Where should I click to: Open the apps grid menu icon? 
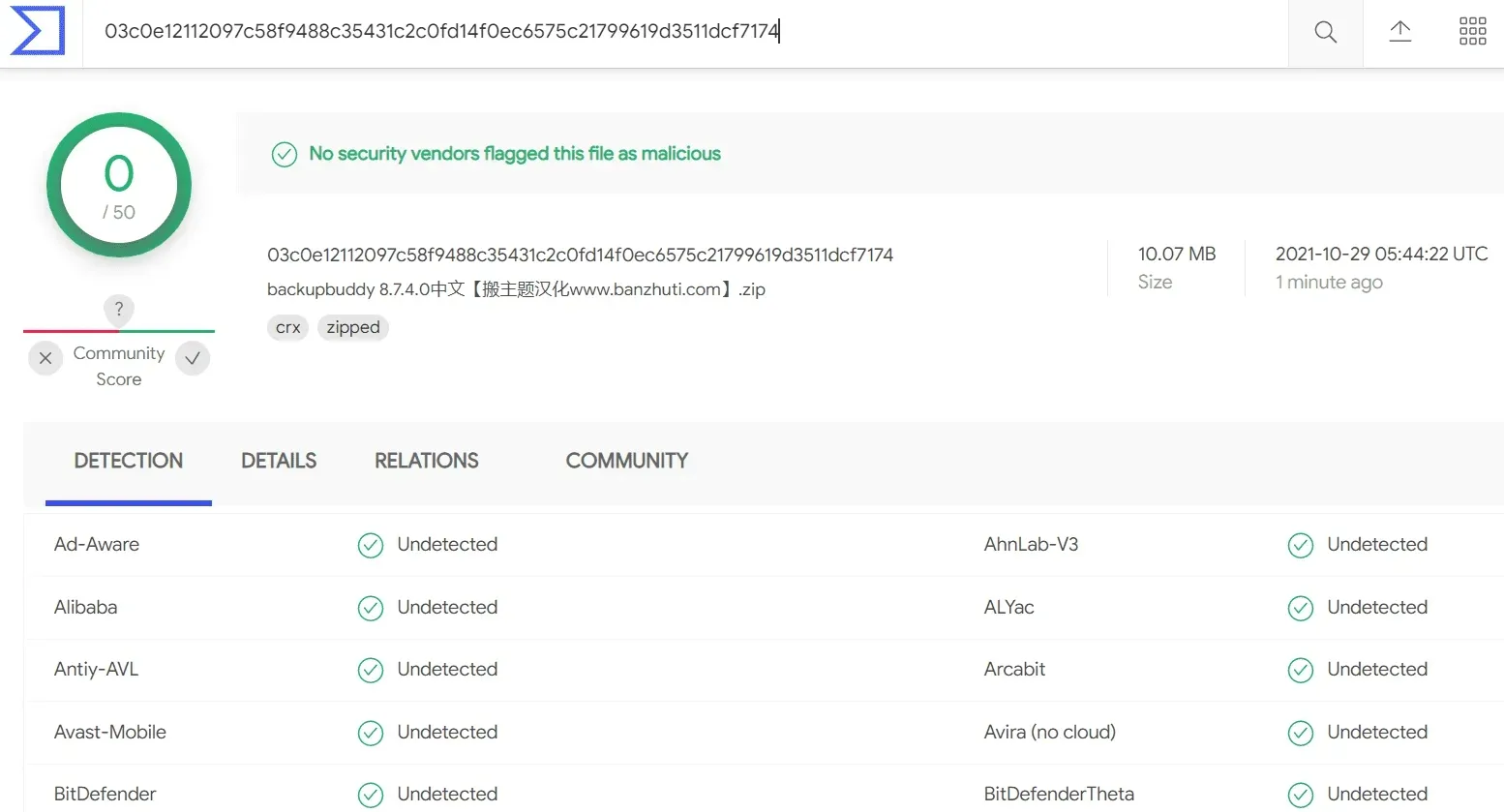point(1472,32)
